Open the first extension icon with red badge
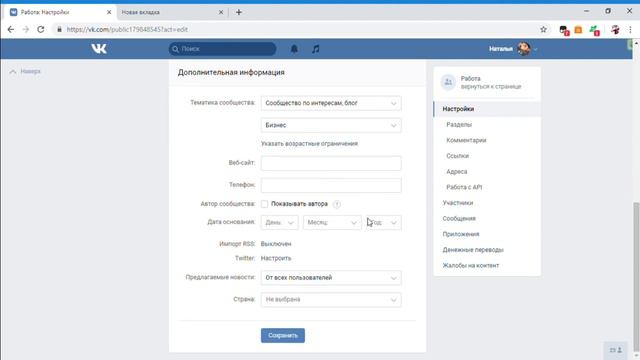This screenshot has width=640, height=360. 564,30
